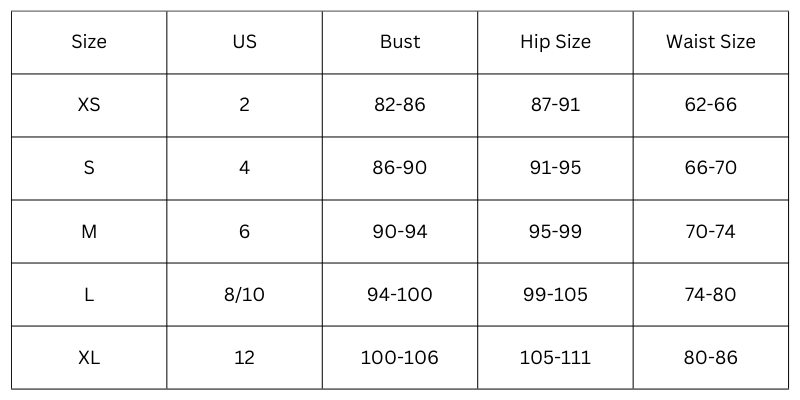Select the Waist Size header cell
The image size is (800, 400).
(x=711, y=42)
